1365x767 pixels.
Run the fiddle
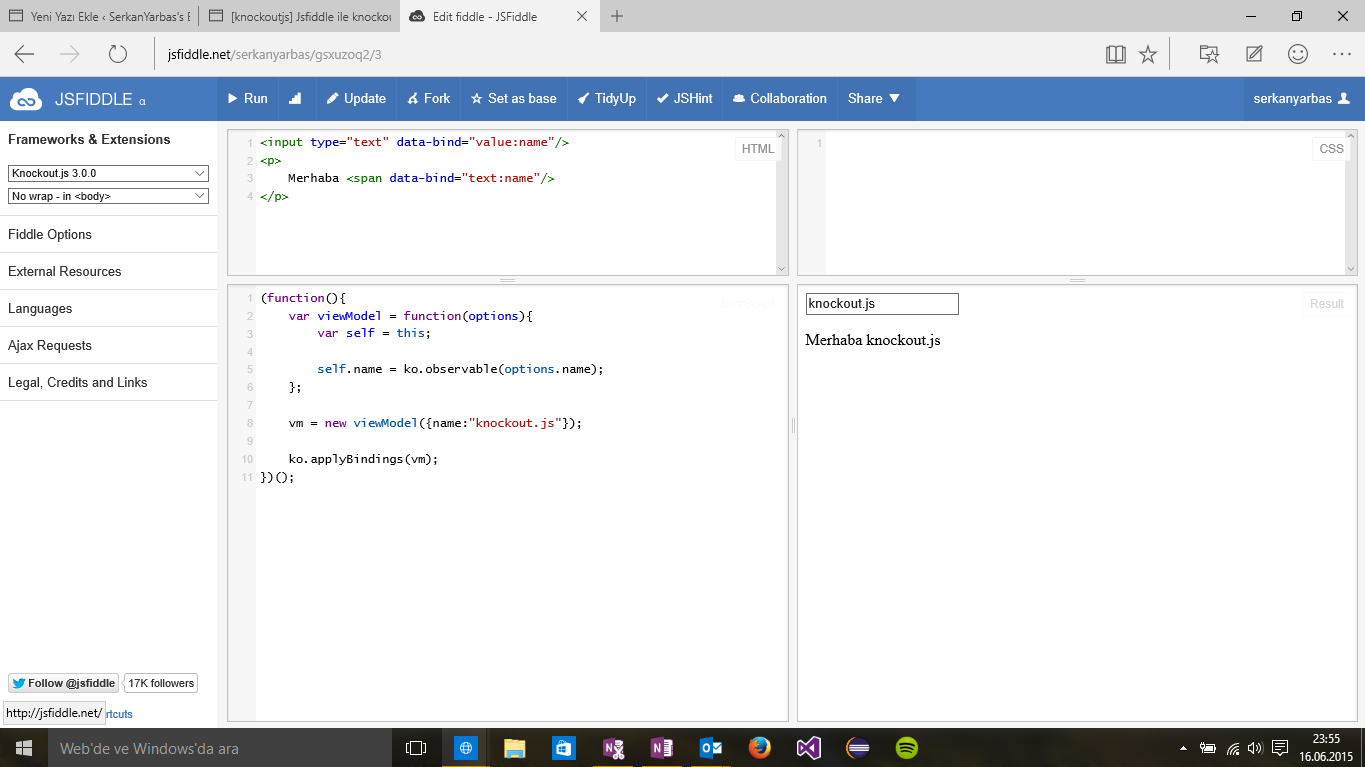pos(248,98)
